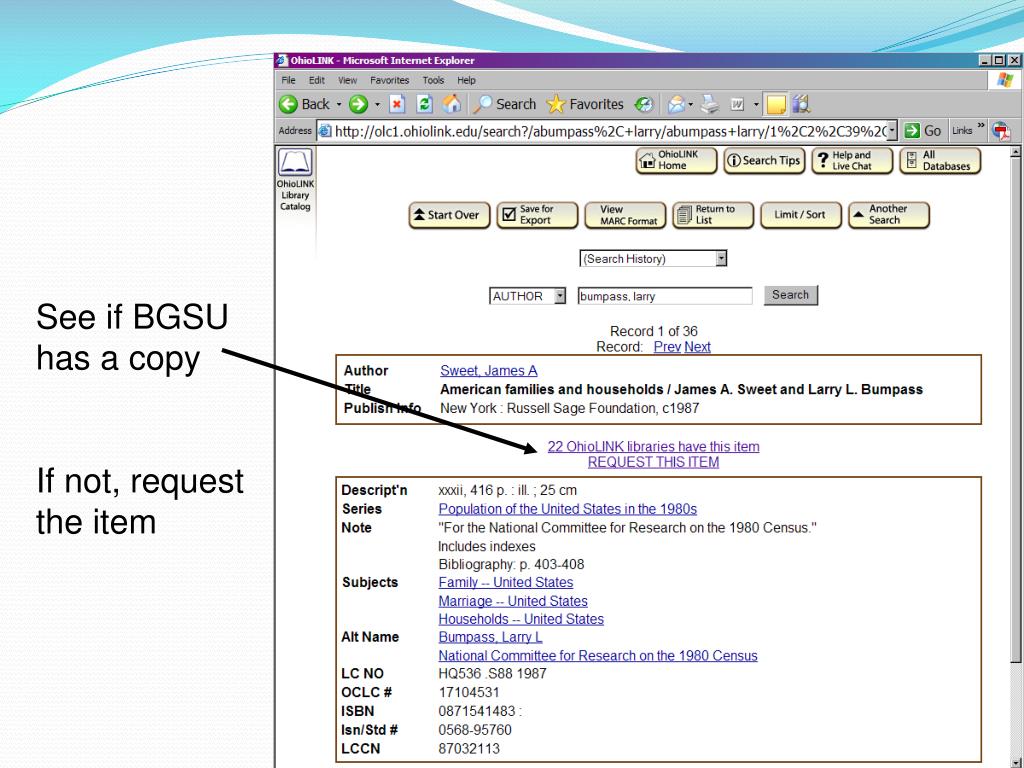The image size is (1024, 768).
Task: Follow alt name link 'Bumpass, Larry L'
Action: click(490, 637)
